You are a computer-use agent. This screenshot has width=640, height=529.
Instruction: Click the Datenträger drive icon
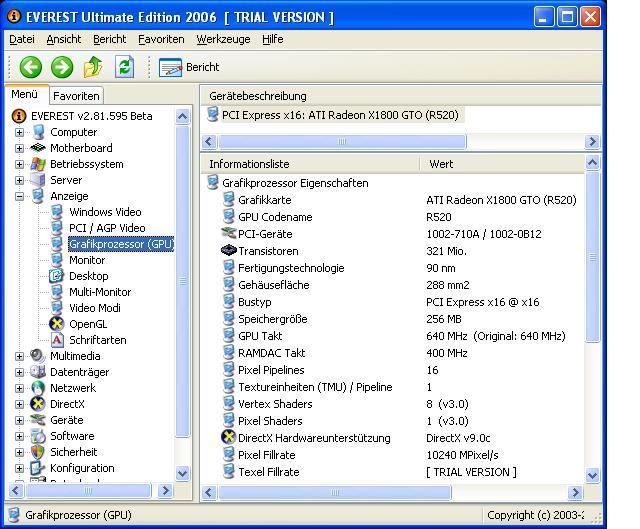tap(38, 372)
